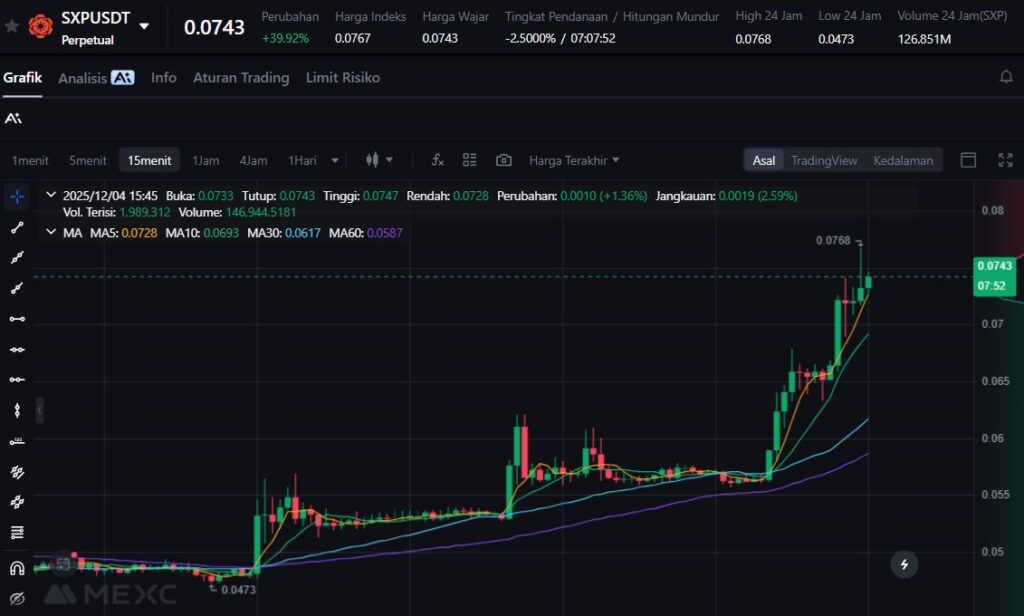Viewport: 1024px width, 616px height.
Task: Open the Aturan Trading tab
Action: point(241,77)
